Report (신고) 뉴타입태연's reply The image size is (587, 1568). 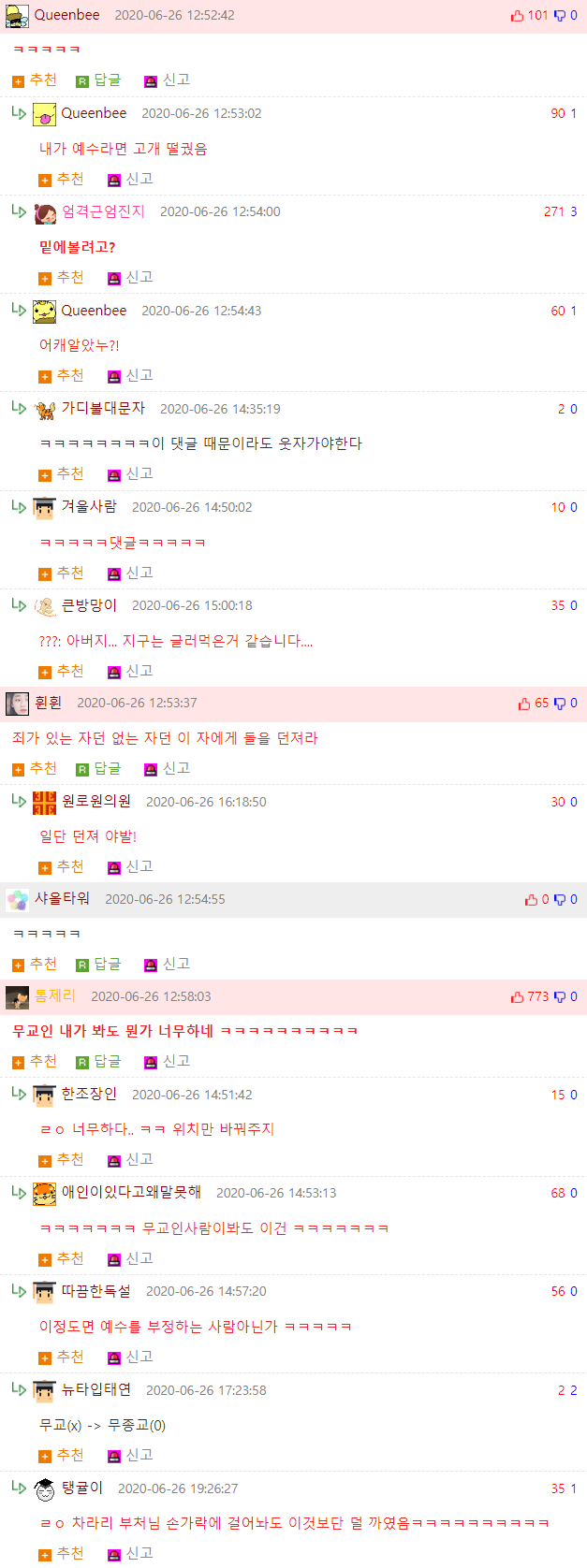130,1456
